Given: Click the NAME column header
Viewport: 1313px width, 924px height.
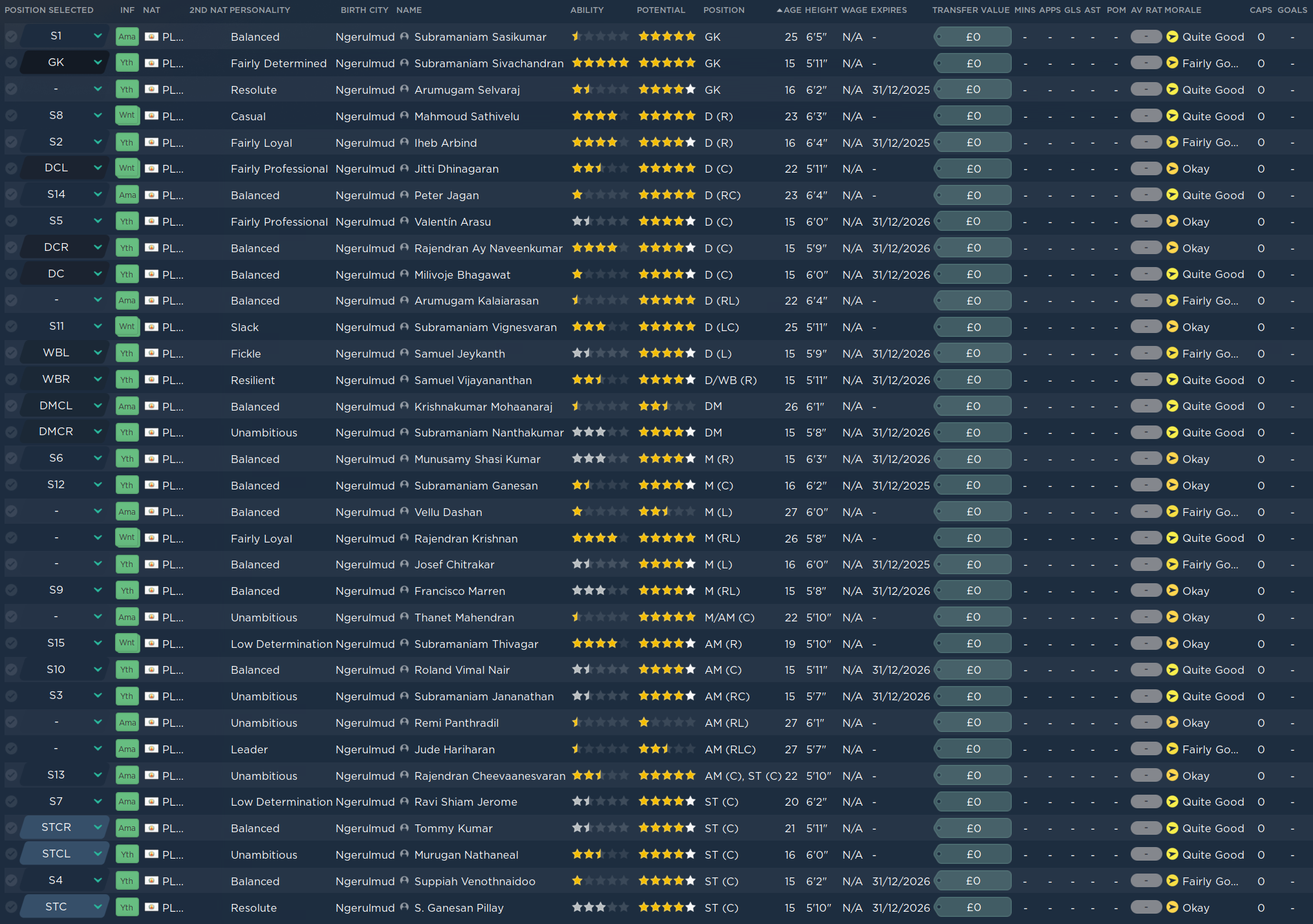Looking at the screenshot, I should [x=411, y=10].
